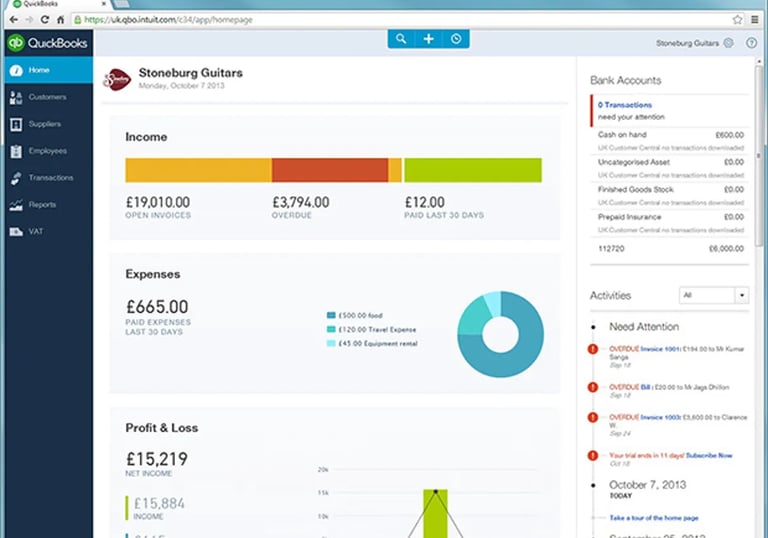This screenshot has height=538, width=768.
Task: Click the browser home icon
Action: (x=60, y=20)
